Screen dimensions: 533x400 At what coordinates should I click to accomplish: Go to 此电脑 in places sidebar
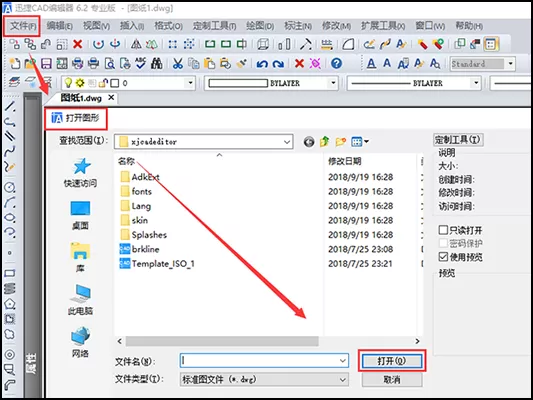(x=81, y=300)
